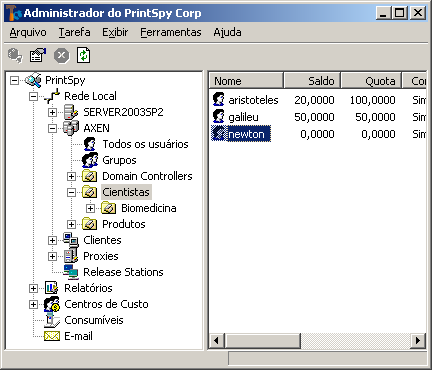Open the Ajuda menu

227,32
